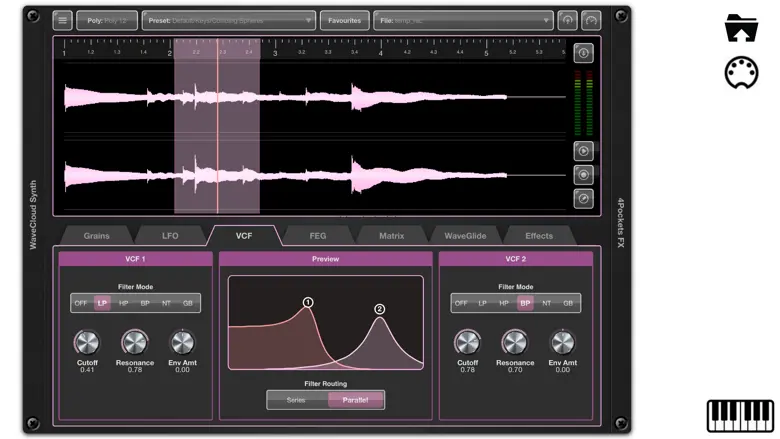Select the VCF tab
This screenshot has width=780, height=439.
[x=244, y=236]
